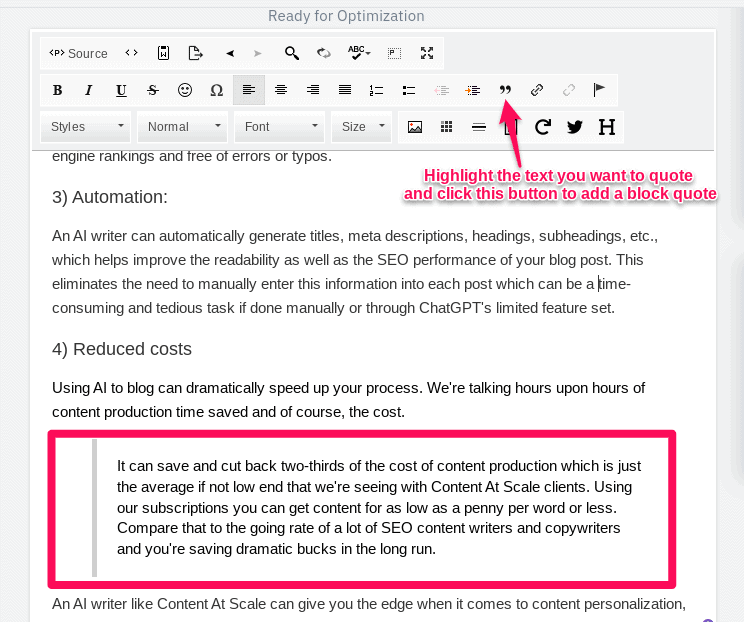Click the unlink icon
The height and width of the screenshot is (622, 744).
[569, 90]
